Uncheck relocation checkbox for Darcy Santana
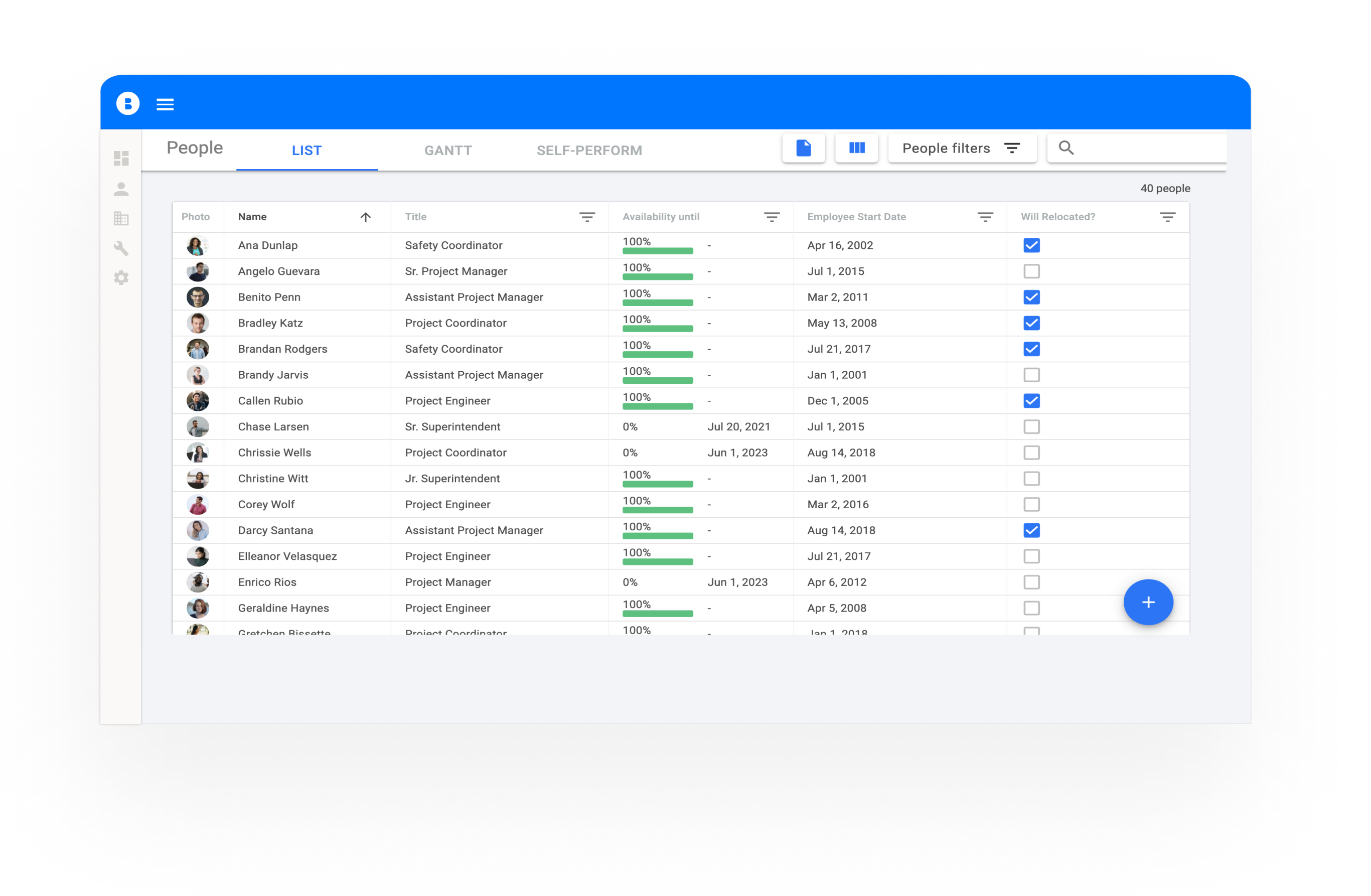 (1031, 530)
